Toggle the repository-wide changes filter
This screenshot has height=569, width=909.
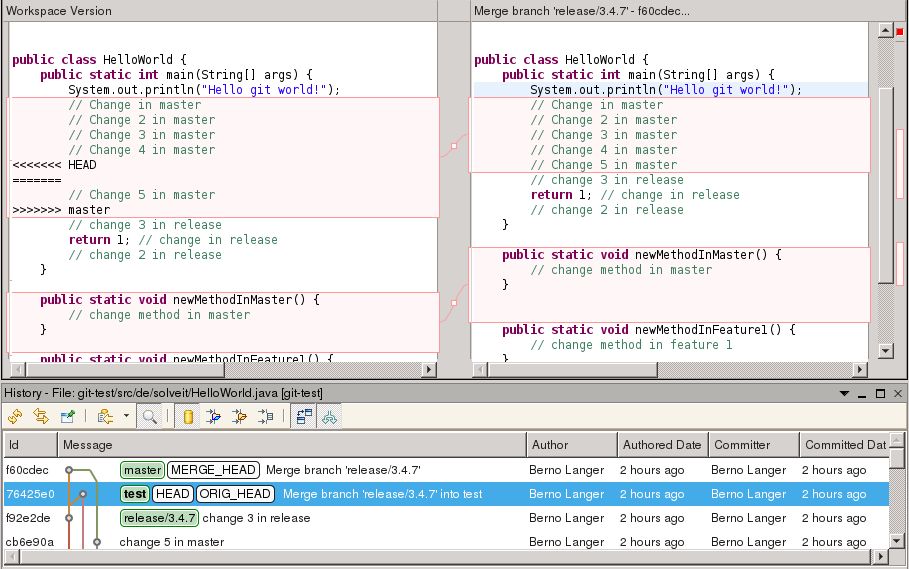[188, 417]
